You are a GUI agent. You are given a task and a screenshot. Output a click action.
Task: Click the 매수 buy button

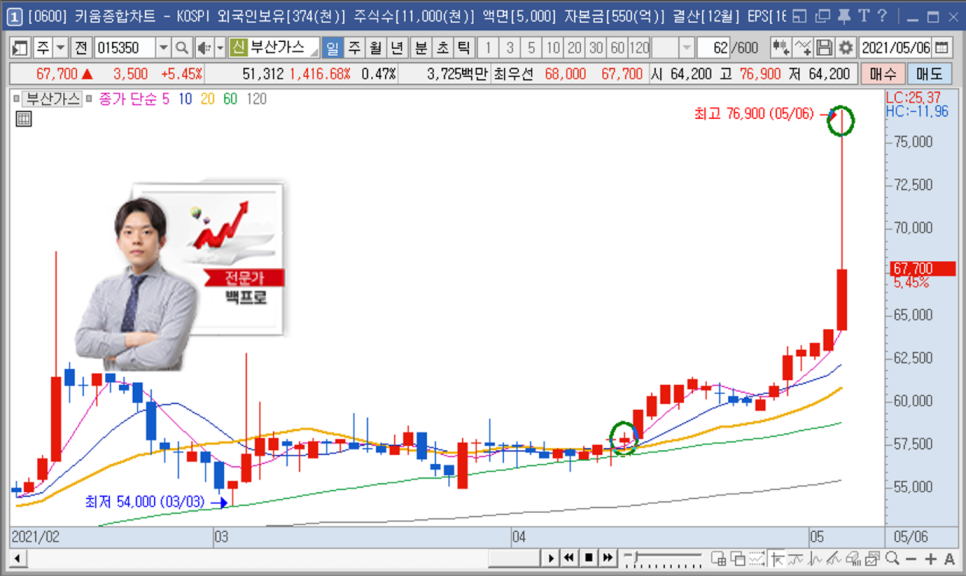882,75
